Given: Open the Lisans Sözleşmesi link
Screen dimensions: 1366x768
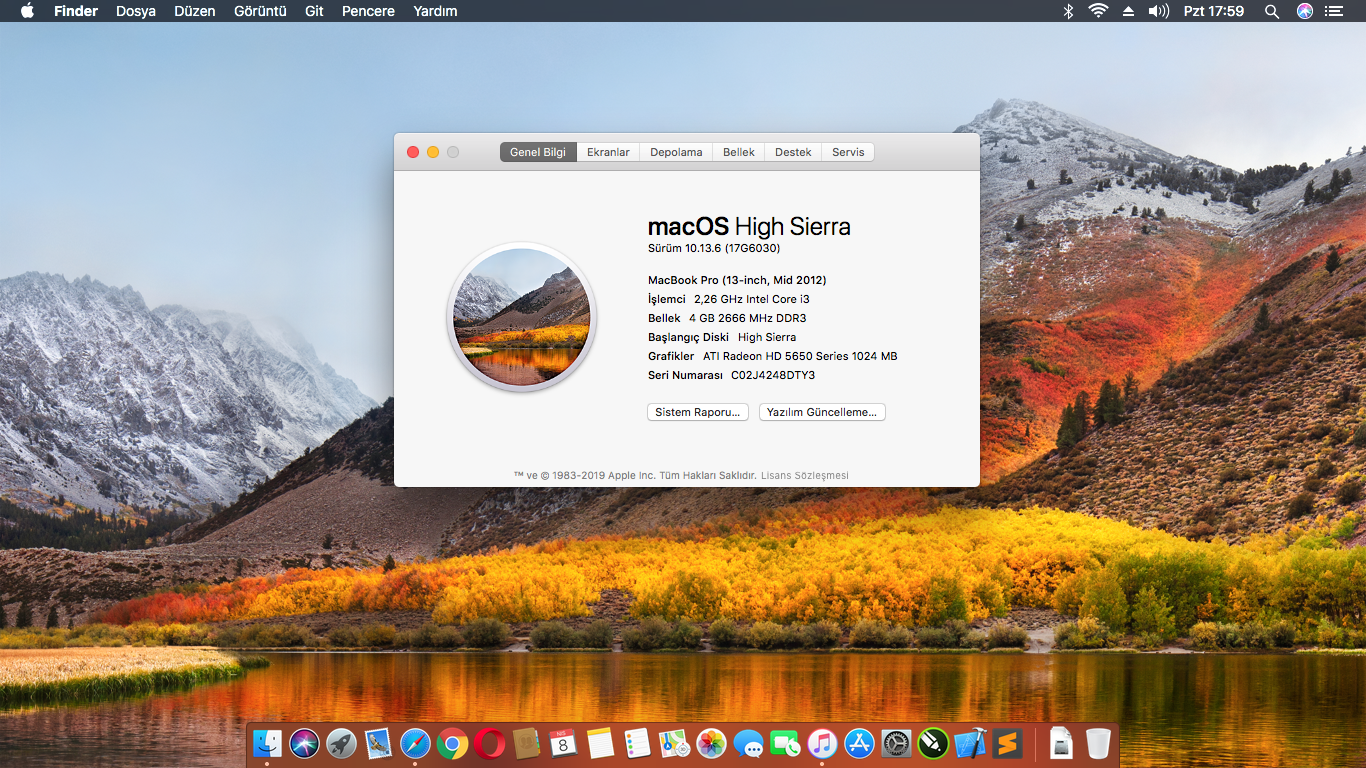Looking at the screenshot, I should pos(804,475).
